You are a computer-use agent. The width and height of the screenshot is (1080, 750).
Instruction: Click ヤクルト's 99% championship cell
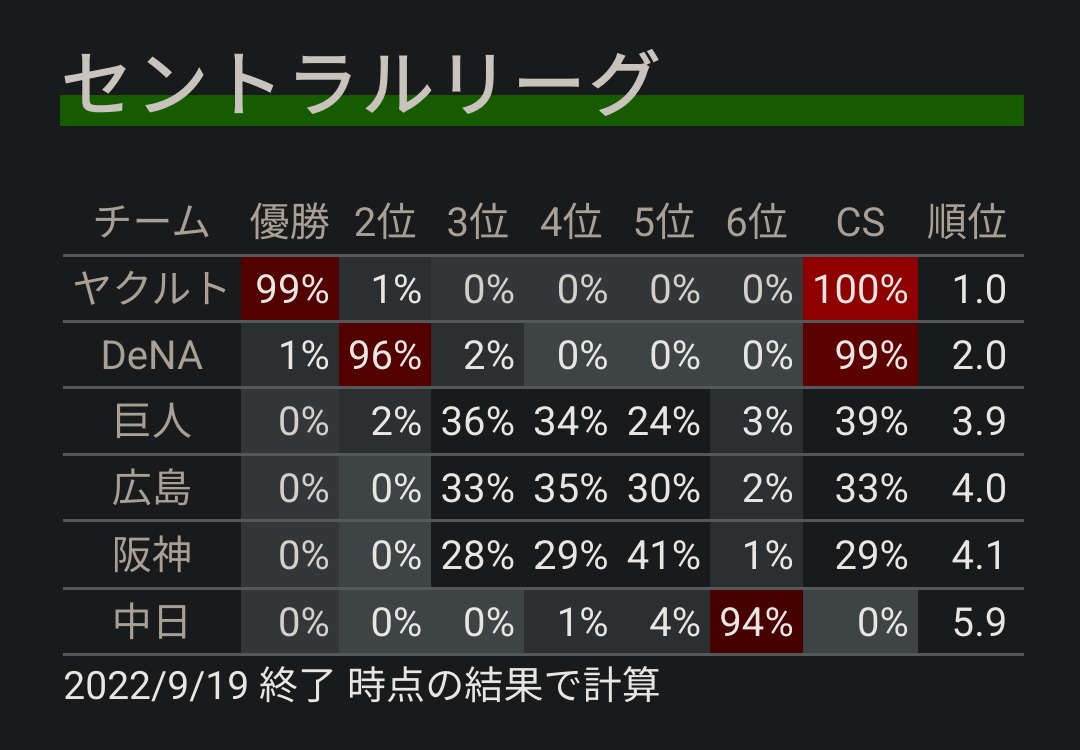tap(290, 289)
